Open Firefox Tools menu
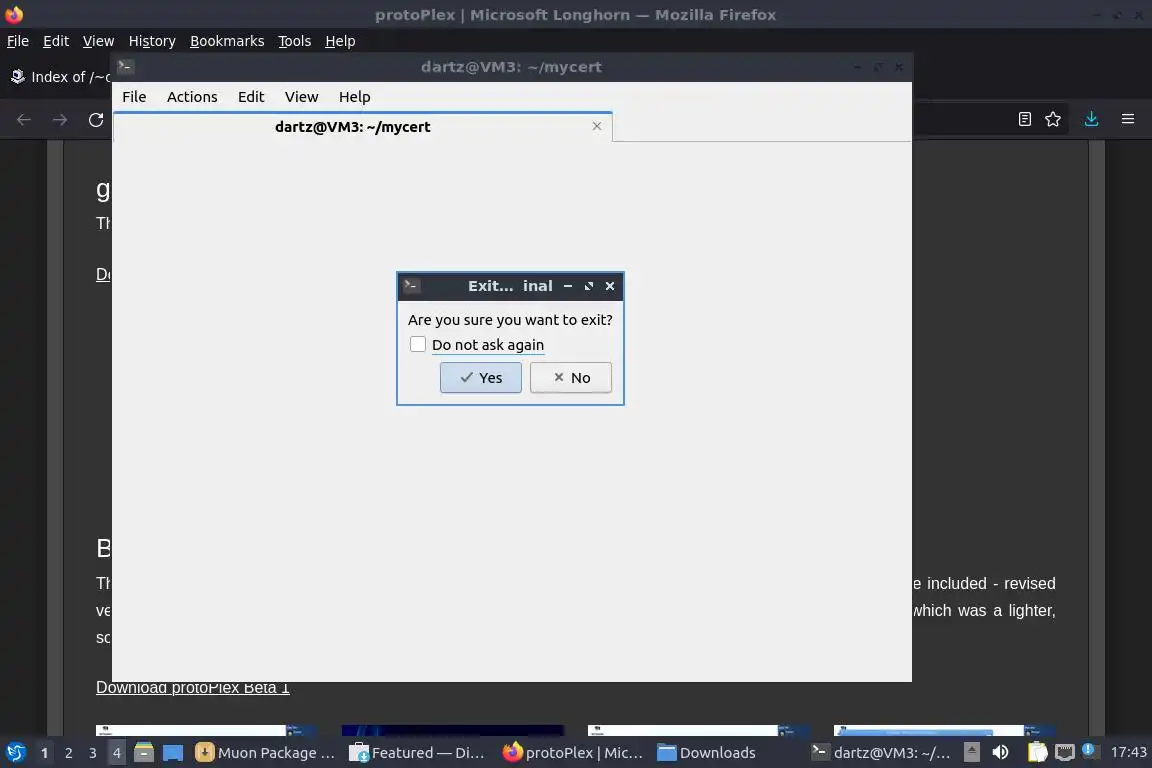1152x768 pixels. (x=295, y=41)
